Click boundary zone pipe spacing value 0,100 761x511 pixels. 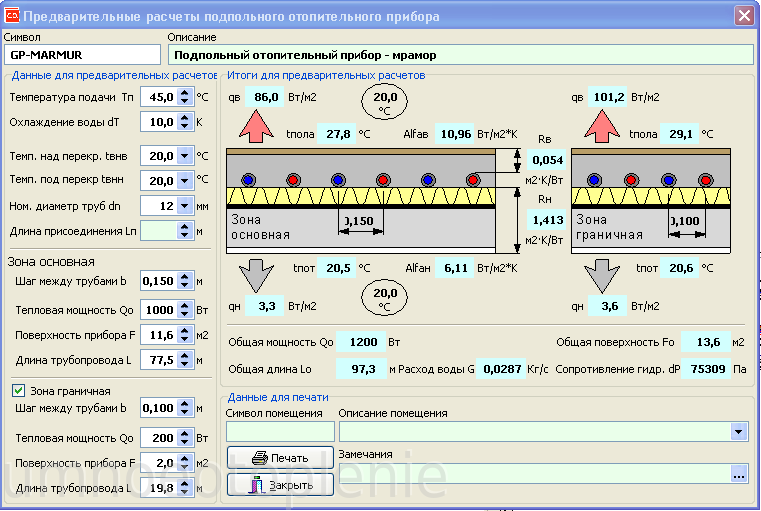click(x=159, y=408)
